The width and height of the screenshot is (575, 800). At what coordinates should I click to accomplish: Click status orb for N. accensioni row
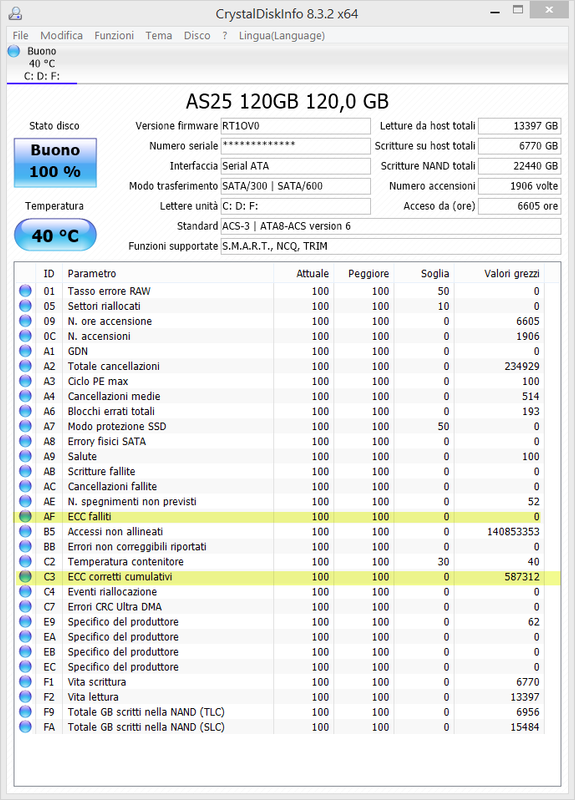25,336
